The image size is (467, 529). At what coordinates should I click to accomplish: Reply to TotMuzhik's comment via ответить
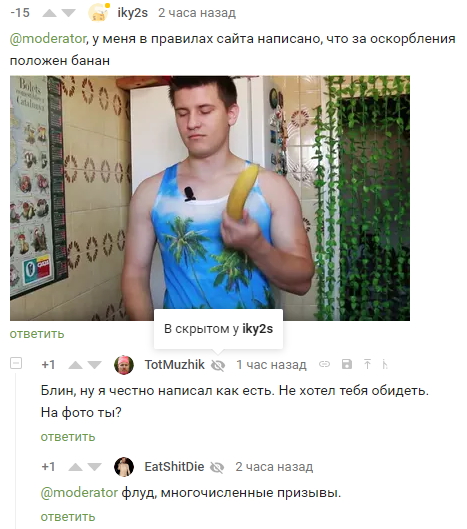[68, 437]
